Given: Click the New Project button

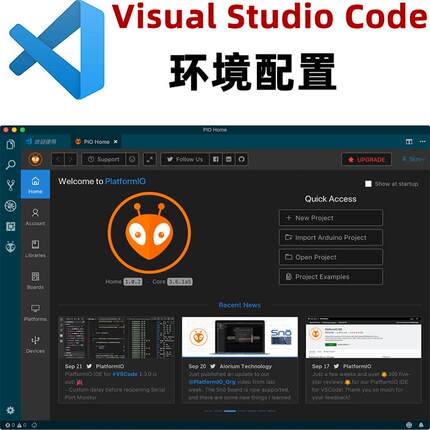Looking at the screenshot, I should pyautogui.click(x=331, y=218).
